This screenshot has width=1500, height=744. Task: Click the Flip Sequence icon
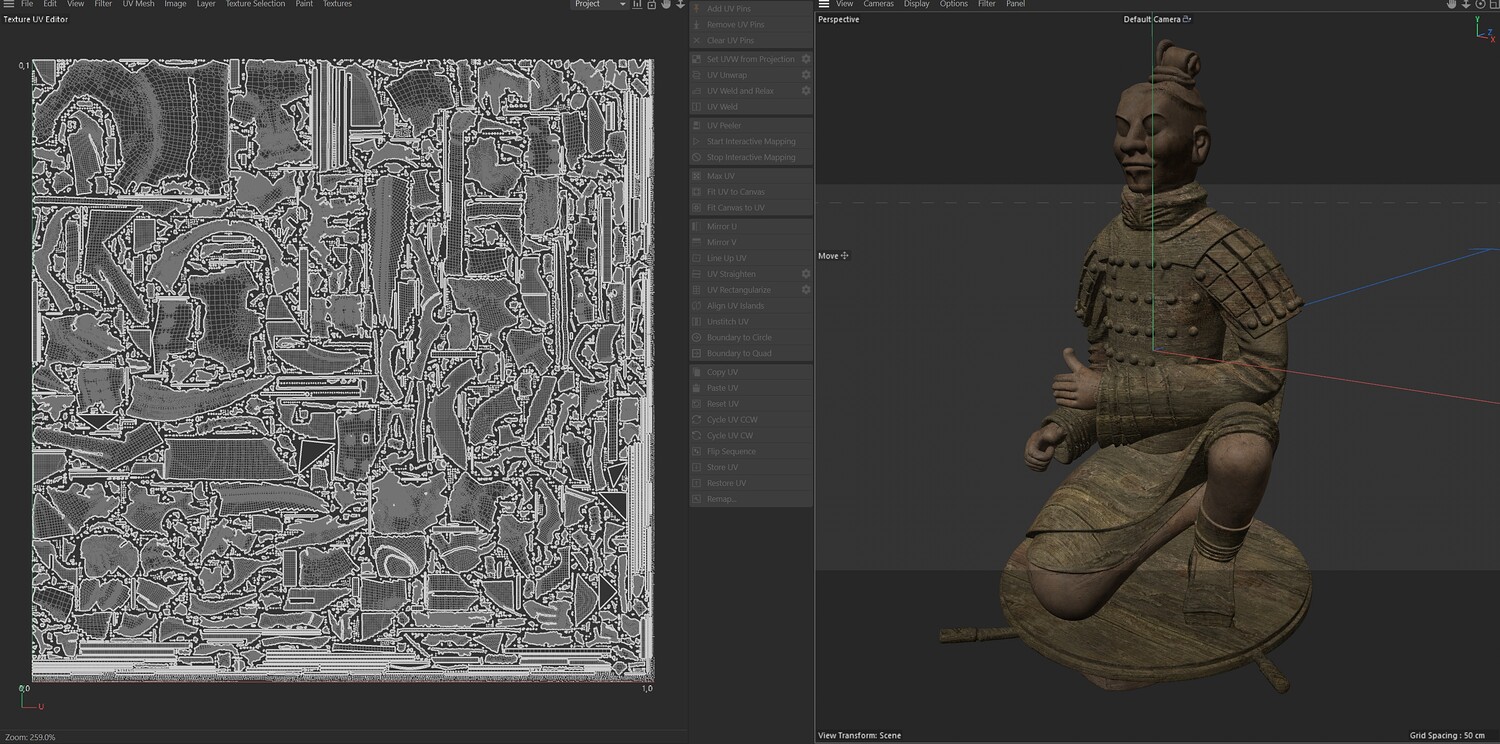[x=697, y=452]
